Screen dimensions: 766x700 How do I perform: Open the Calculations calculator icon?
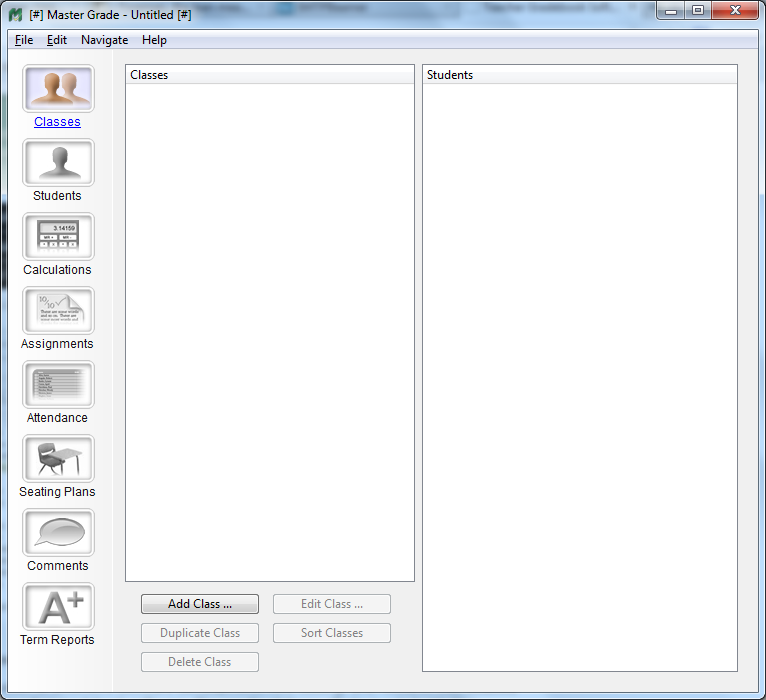[58, 237]
